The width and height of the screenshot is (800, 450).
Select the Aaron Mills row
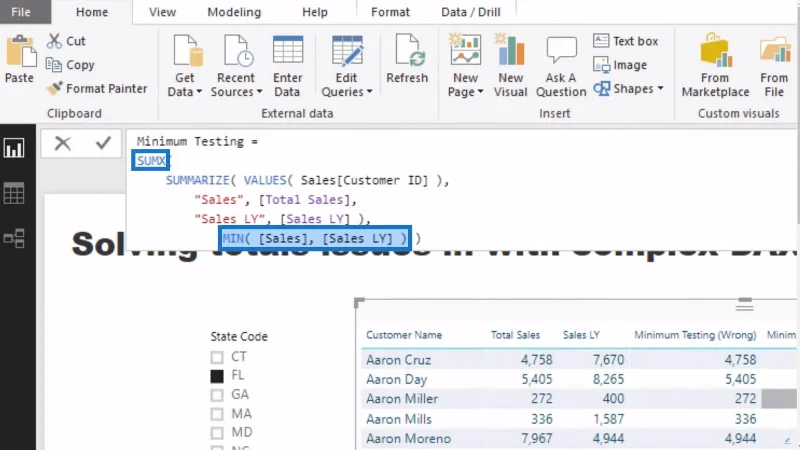click(579, 419)
